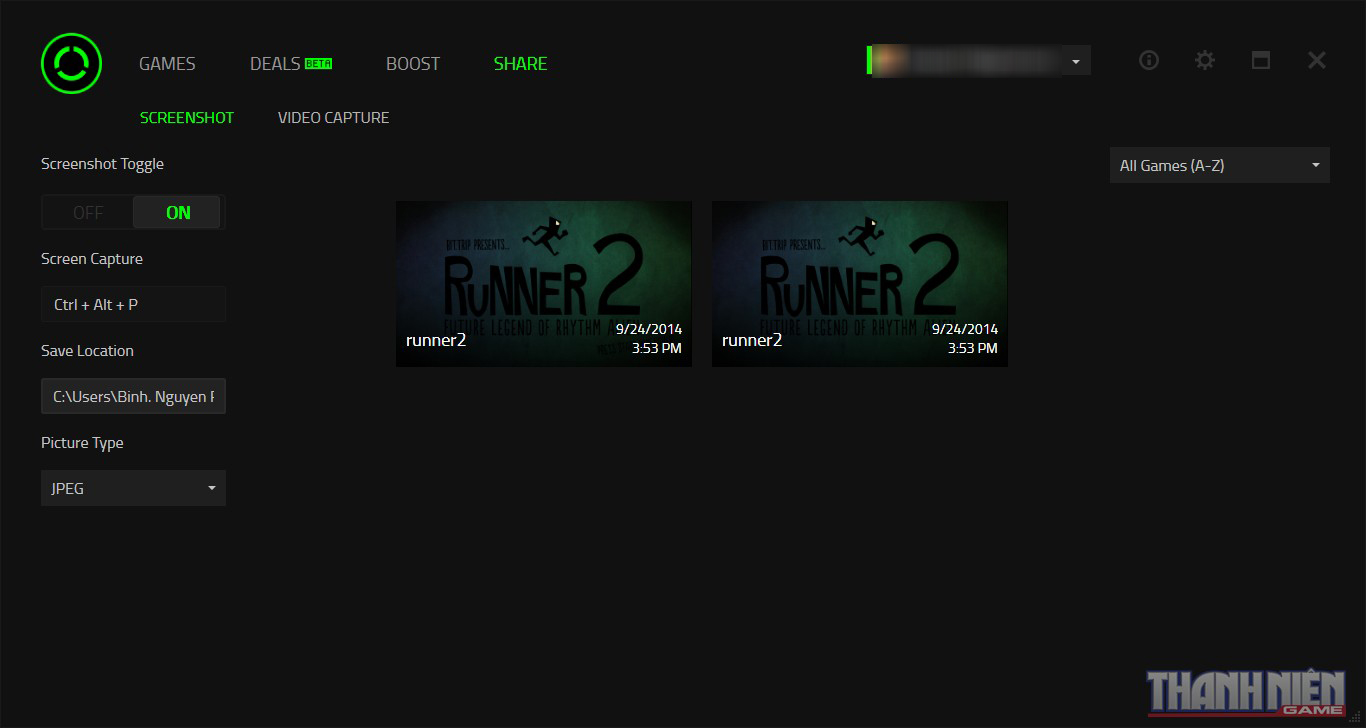
Task: Select the SHARE tab
Action: coord(520,63)
